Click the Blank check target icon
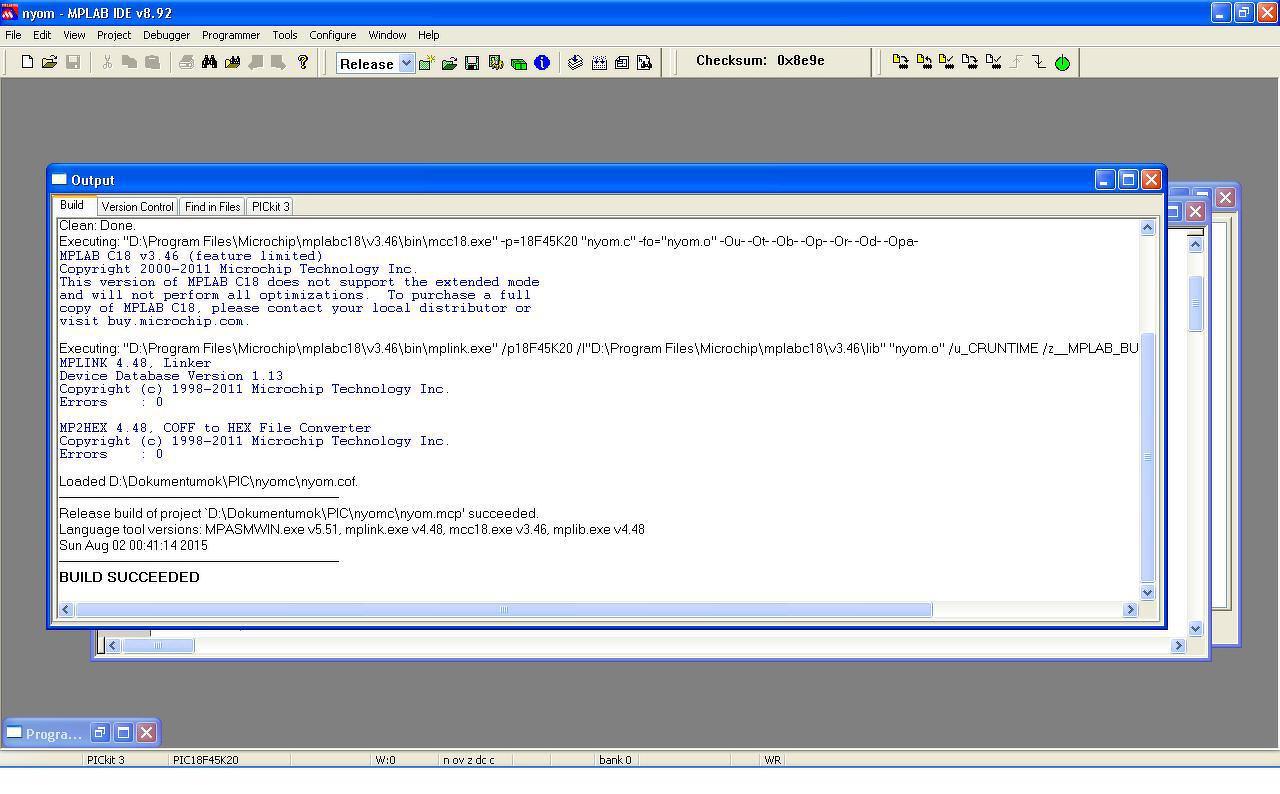1280x794 pixels. pyautogui.click(x=993, y=62)
